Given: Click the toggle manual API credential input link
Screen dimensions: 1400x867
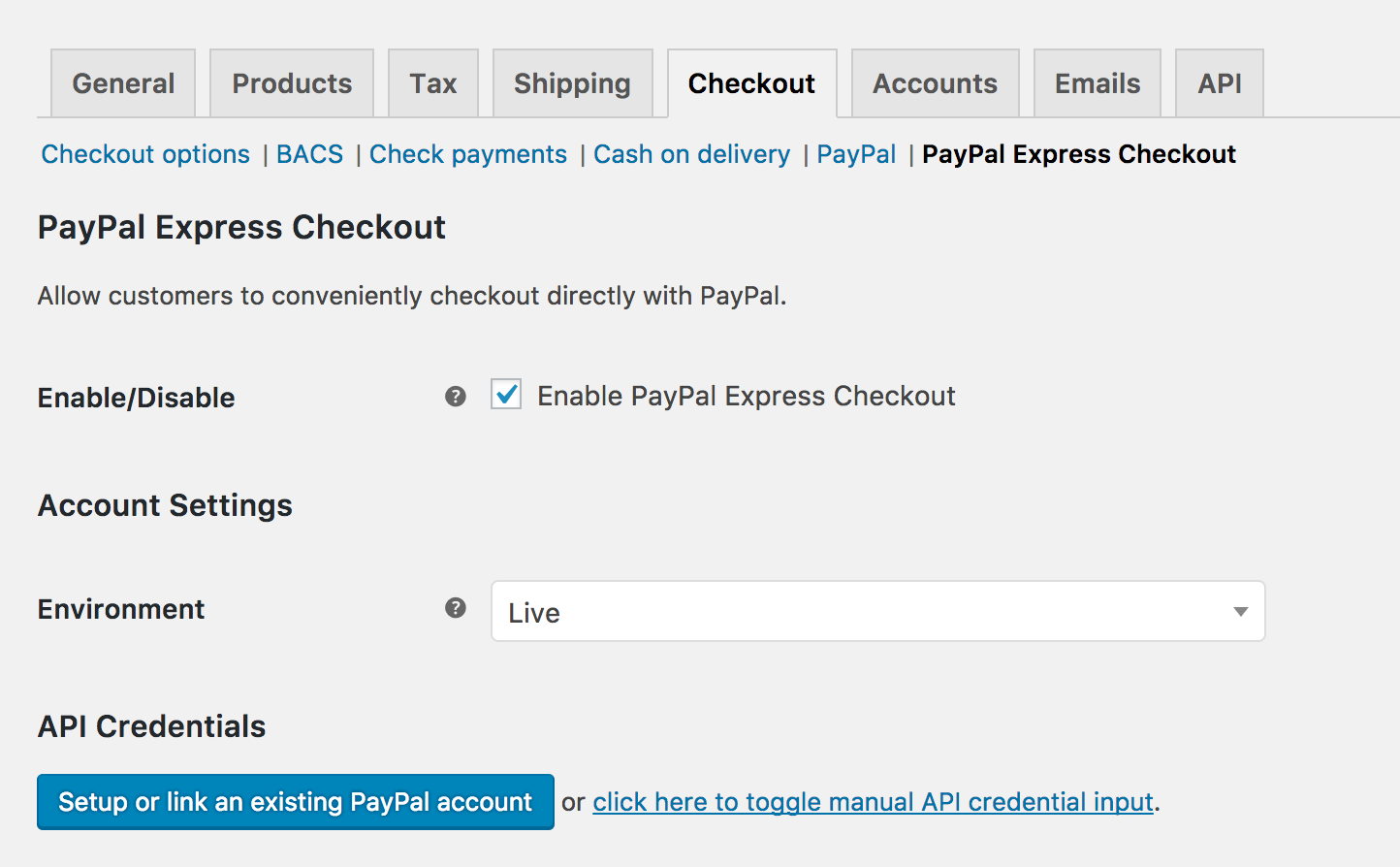Looking at the screenshot, I should coord(874,802).
